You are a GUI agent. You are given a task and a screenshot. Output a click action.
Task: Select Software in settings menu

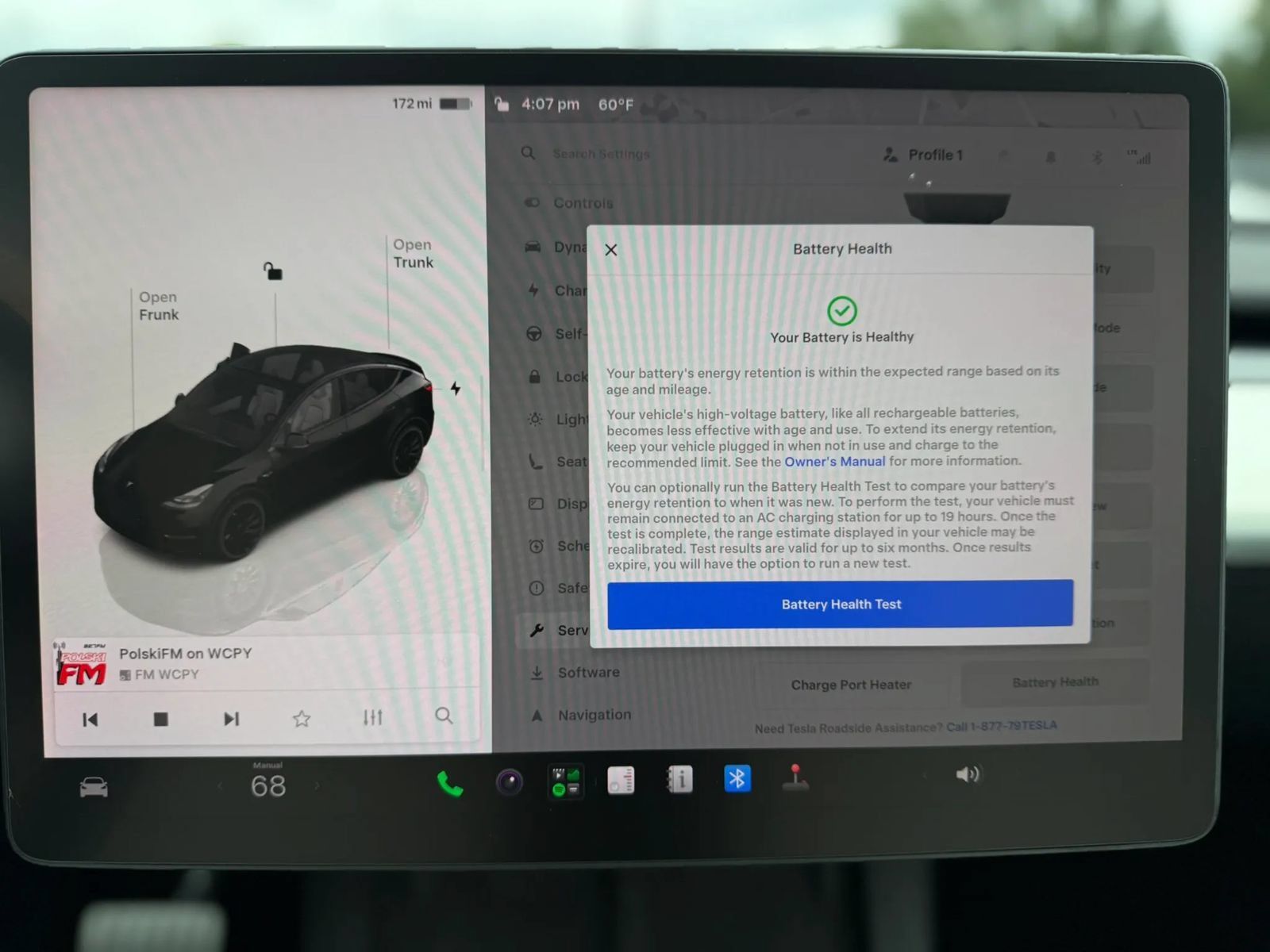575,673
